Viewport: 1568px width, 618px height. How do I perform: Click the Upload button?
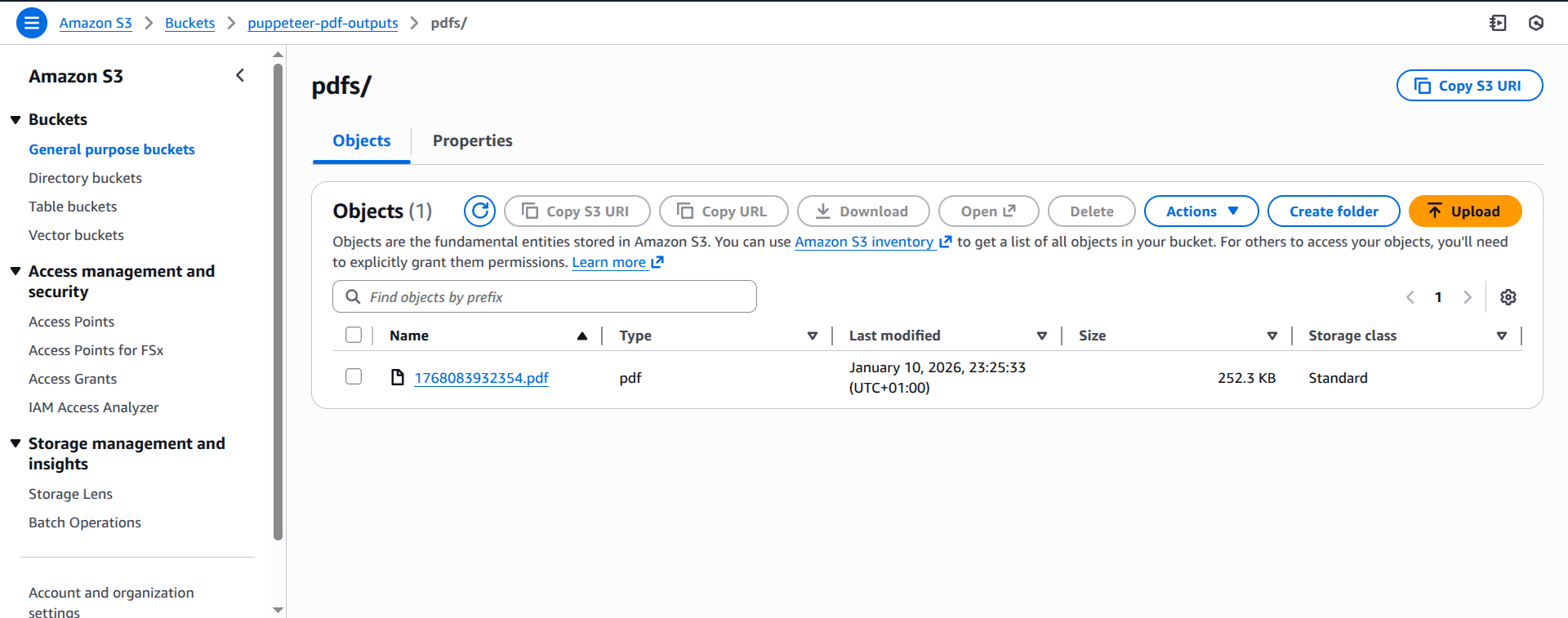[1465, 211]
